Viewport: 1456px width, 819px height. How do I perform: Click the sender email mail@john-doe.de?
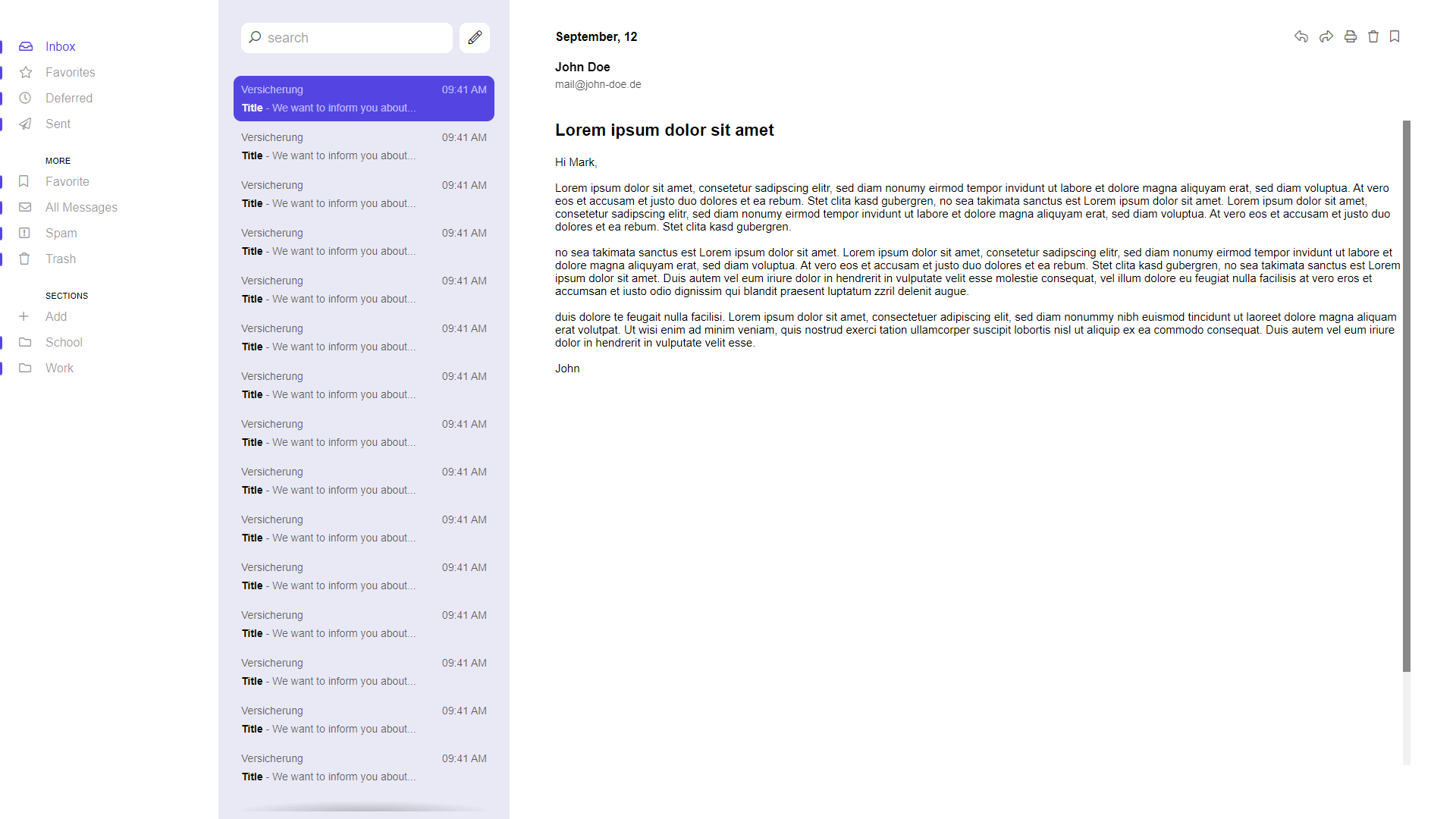click(x=598, y=84)
